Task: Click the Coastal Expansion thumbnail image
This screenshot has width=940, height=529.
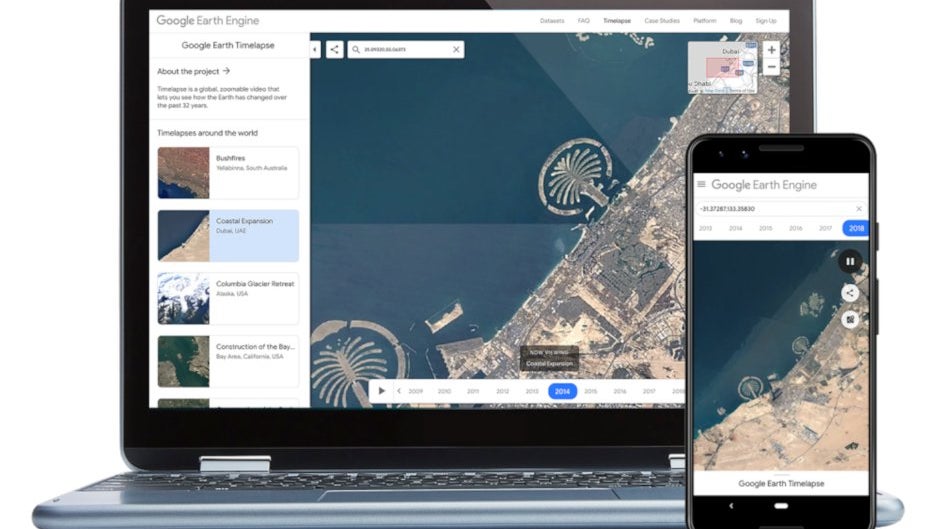Action: click(x=183, y=236)
